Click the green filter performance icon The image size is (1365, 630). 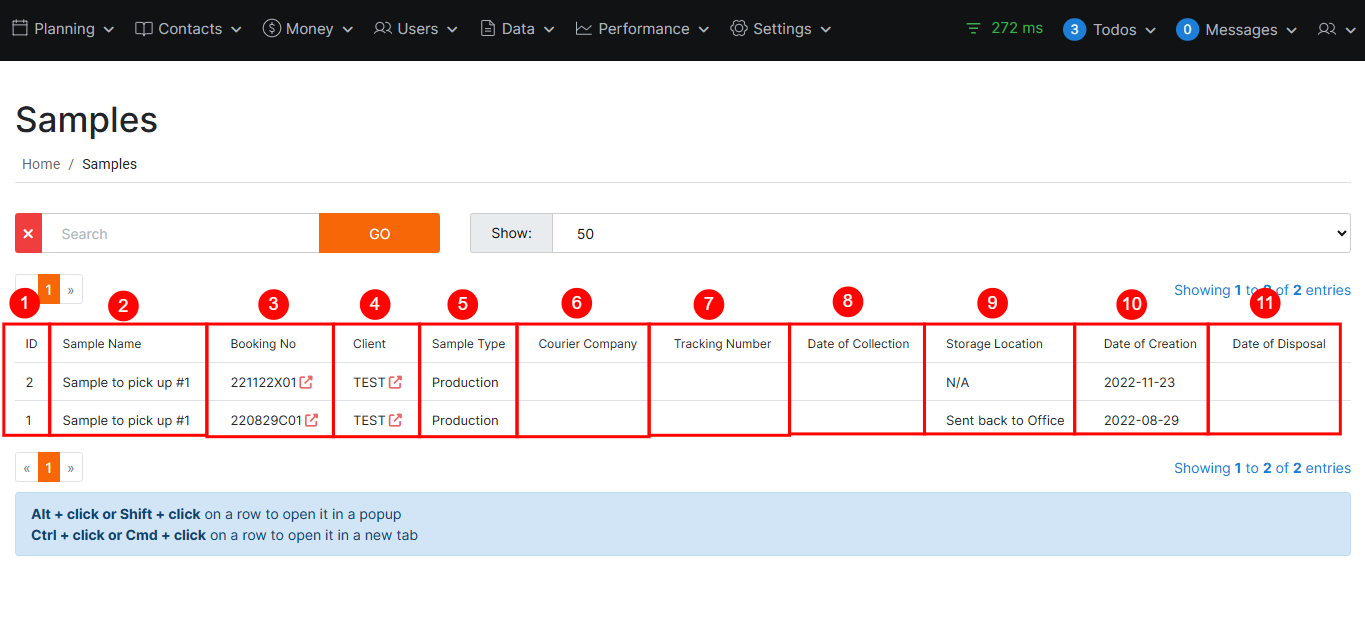click(973, 29)
